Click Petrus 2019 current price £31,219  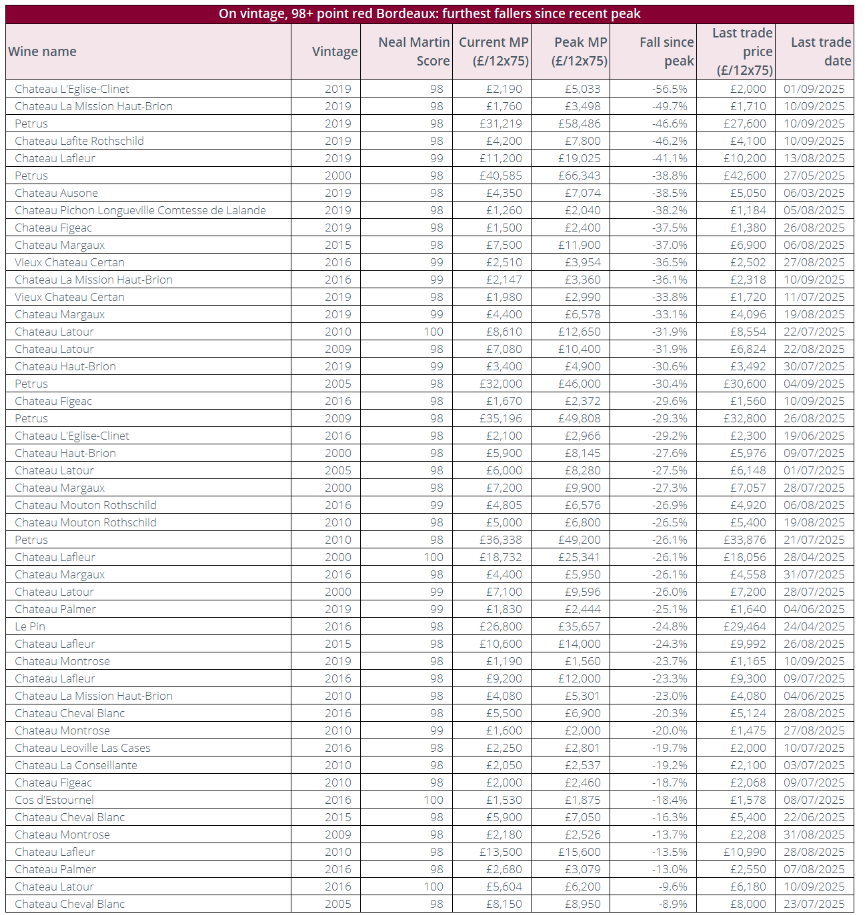[501, 124]
